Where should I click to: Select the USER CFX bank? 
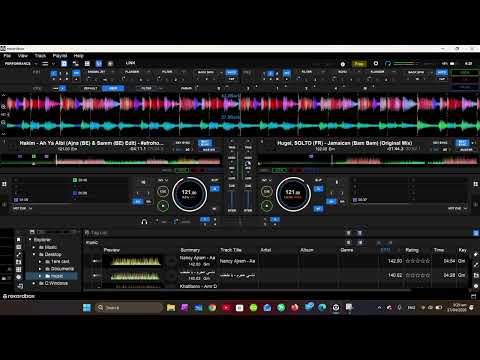pos(113,88)
